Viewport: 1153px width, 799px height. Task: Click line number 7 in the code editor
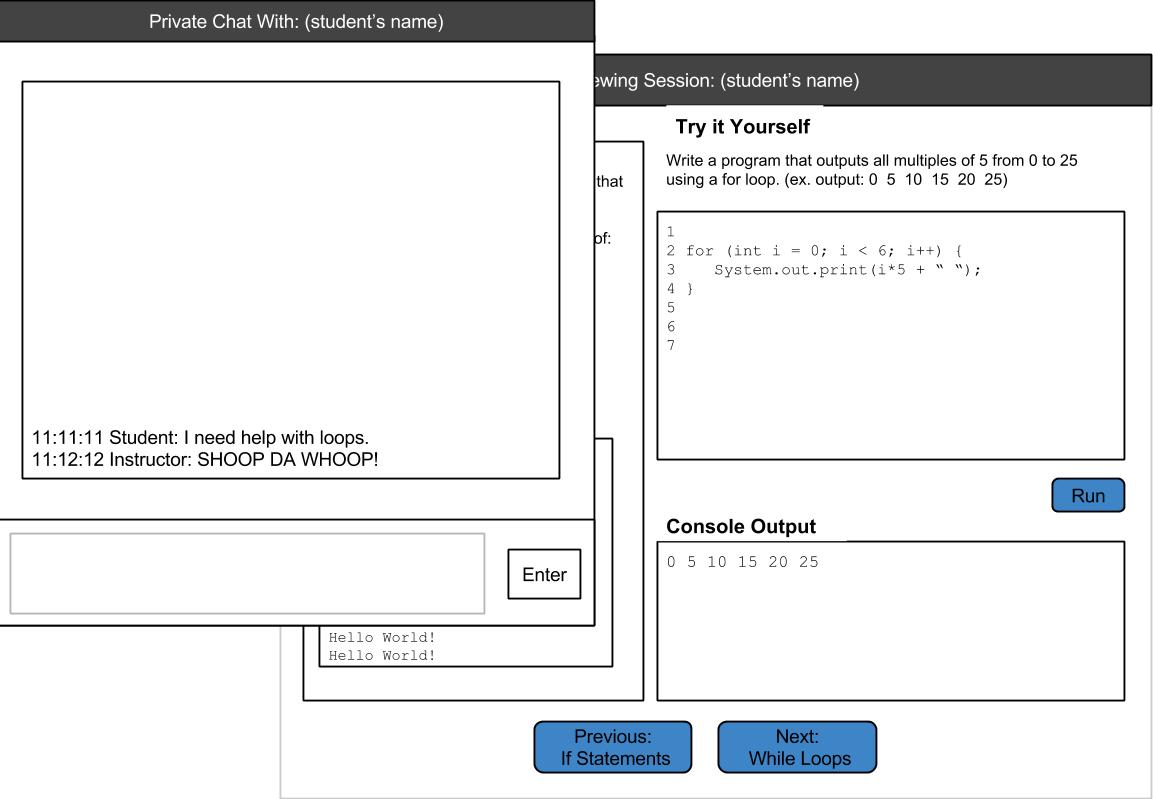671,345
